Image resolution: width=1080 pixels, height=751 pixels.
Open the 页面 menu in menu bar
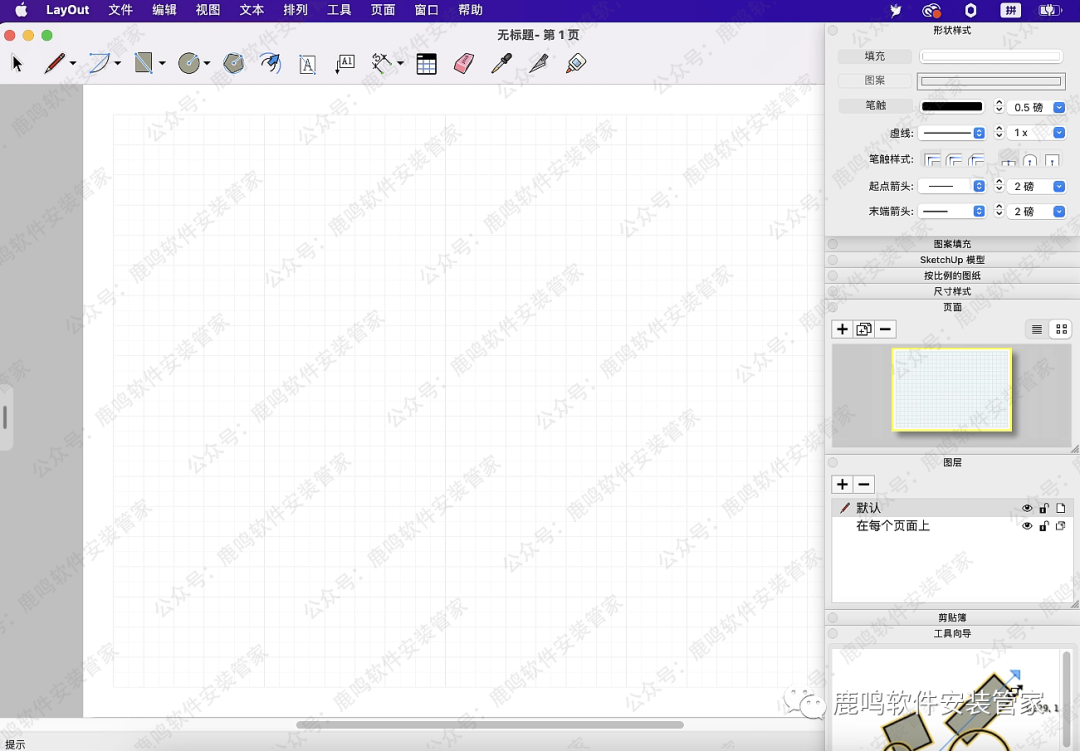(383, 10)
